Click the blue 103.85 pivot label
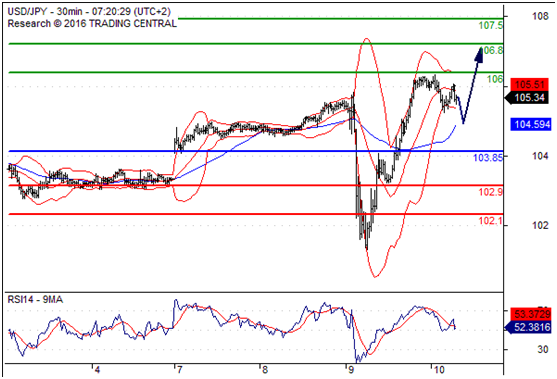This screenshot has width=557, height=379. [x=488, y=157]
